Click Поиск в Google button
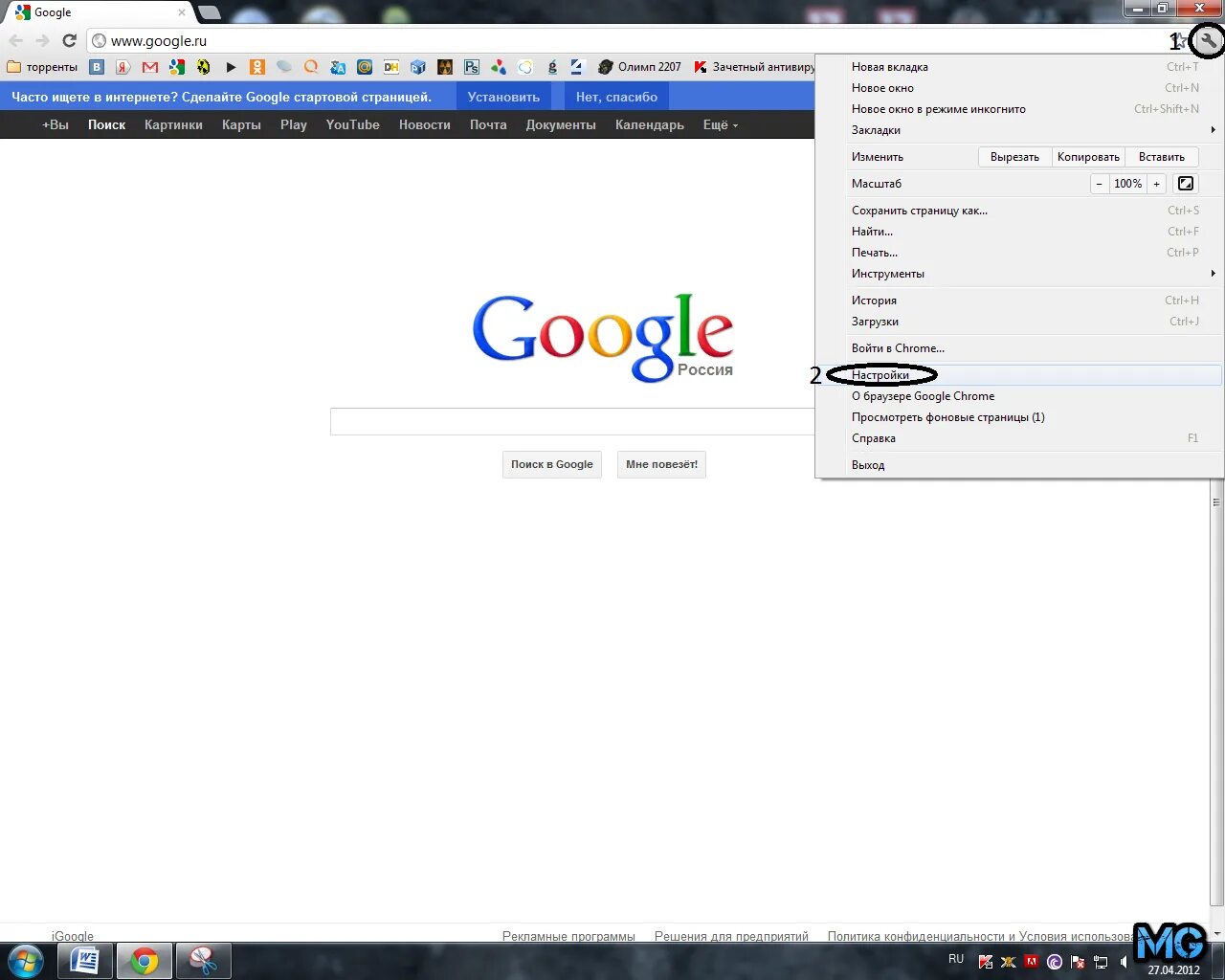 (552, 464)
